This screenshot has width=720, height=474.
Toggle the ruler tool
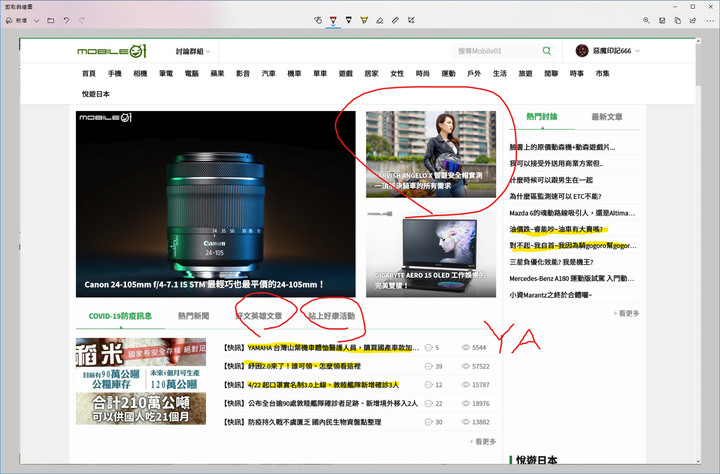pos(395,20)
